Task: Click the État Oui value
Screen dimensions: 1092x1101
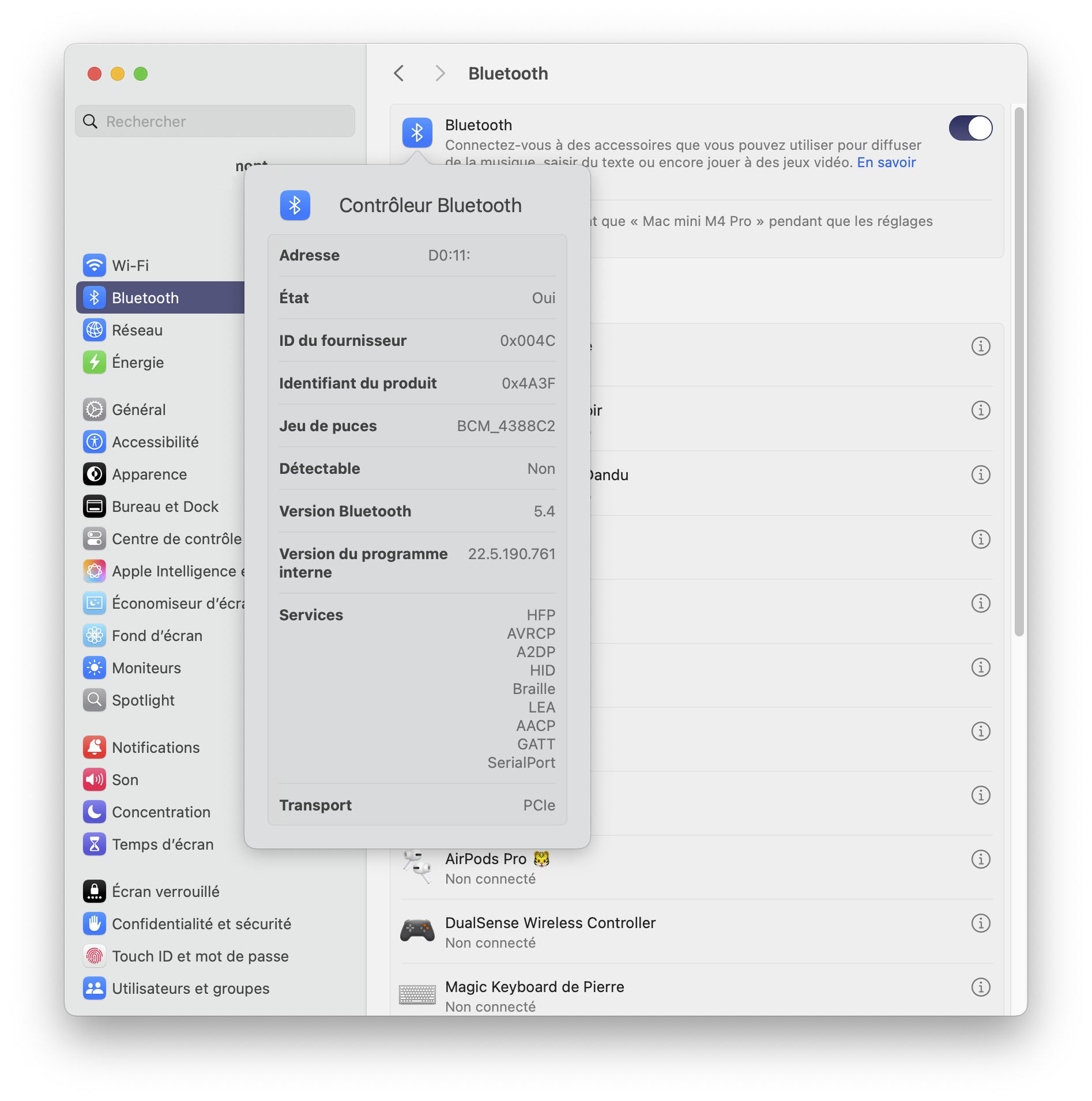Action: tap(543, 298)
